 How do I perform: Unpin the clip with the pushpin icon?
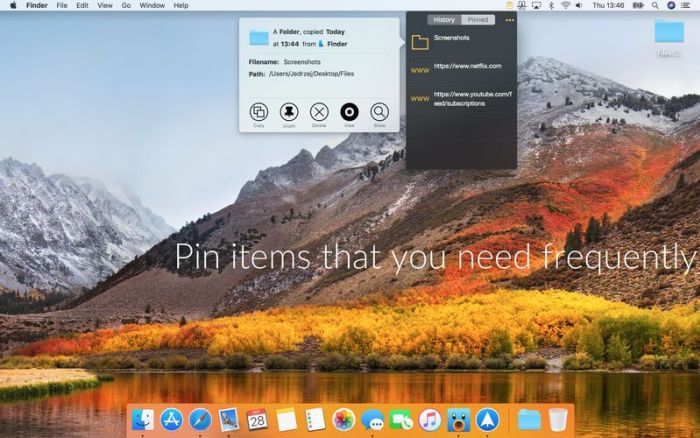coord(289,112)
